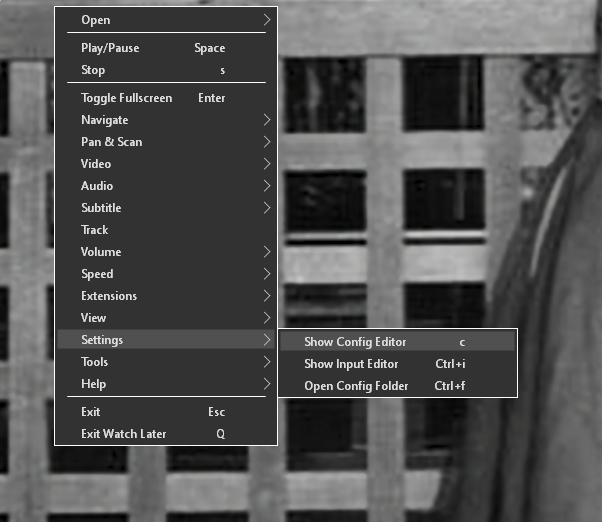Click the Esc shortcut label
This screenshot has height=522, width=602.
click(217, 412)
